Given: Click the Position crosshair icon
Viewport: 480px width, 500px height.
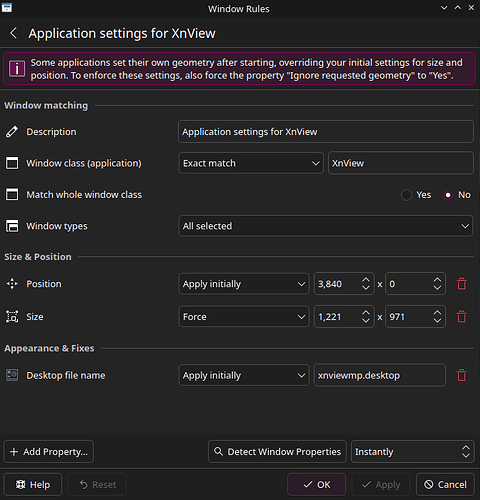Looking at the screenshot, I should (x=12, y=284).
